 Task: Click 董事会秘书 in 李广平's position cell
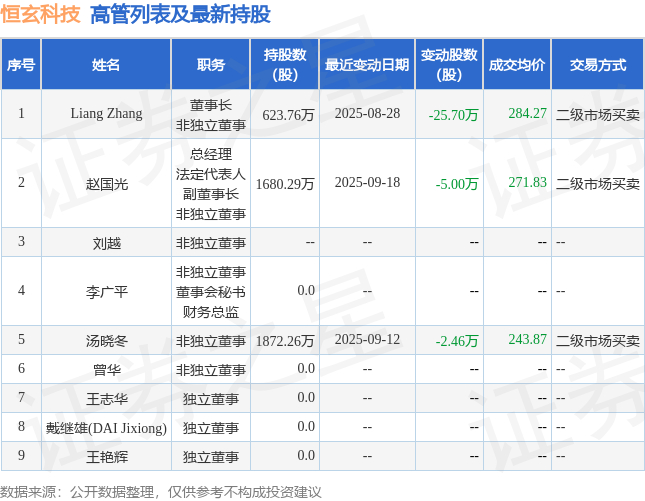pos(211,292)
